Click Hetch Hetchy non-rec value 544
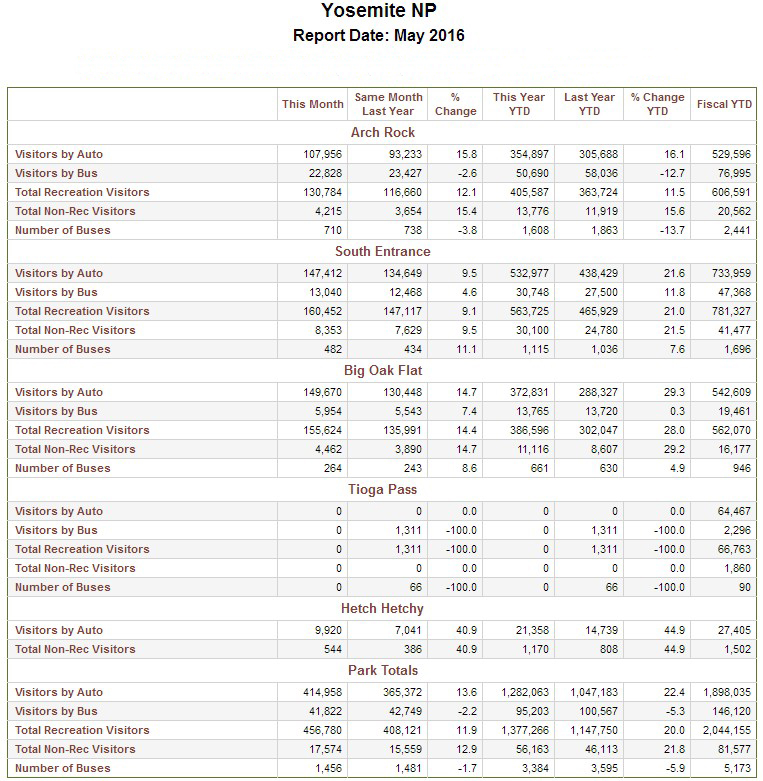 (x=333, y=650)
